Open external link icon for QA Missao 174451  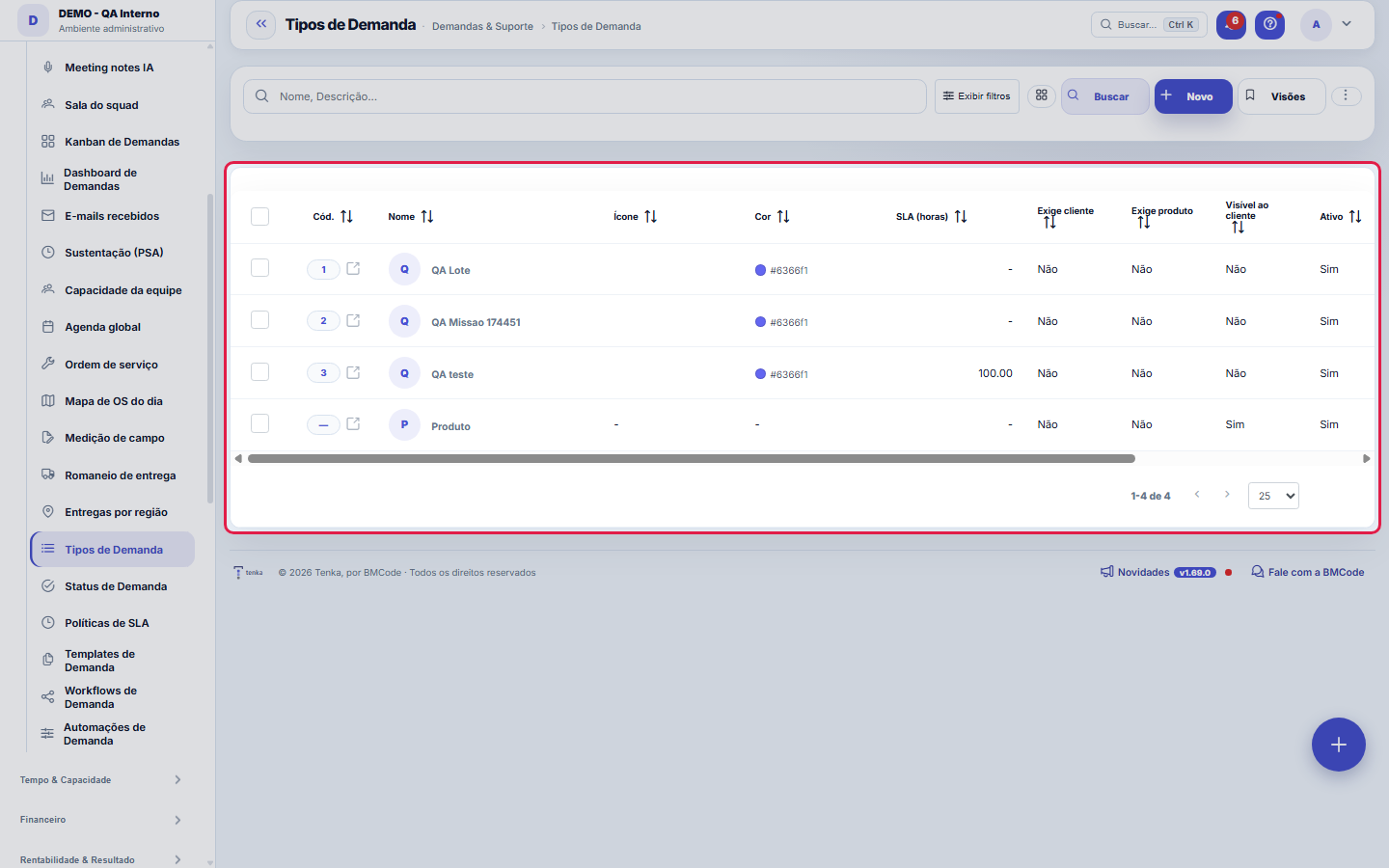click(353, 321)
